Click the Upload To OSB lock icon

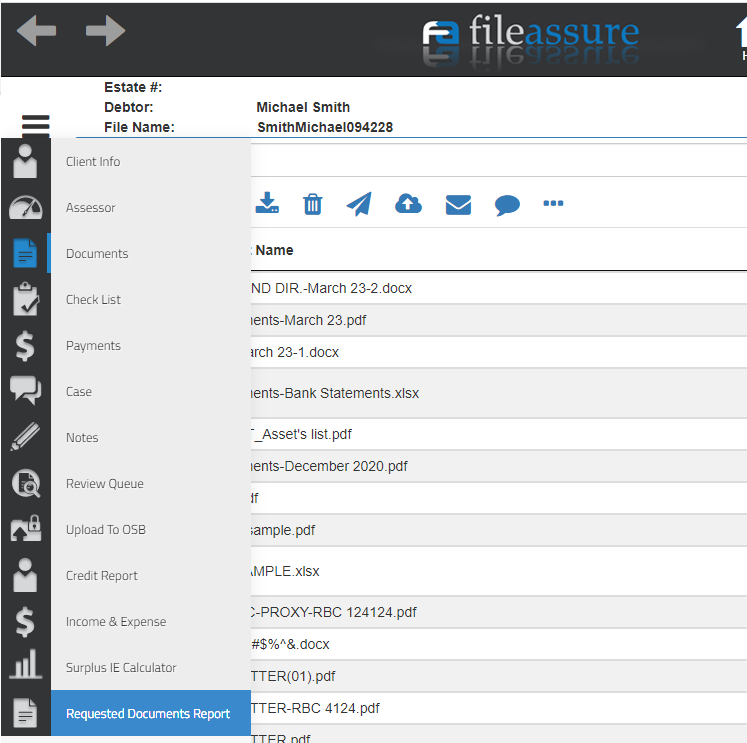[x=25, y=528]
